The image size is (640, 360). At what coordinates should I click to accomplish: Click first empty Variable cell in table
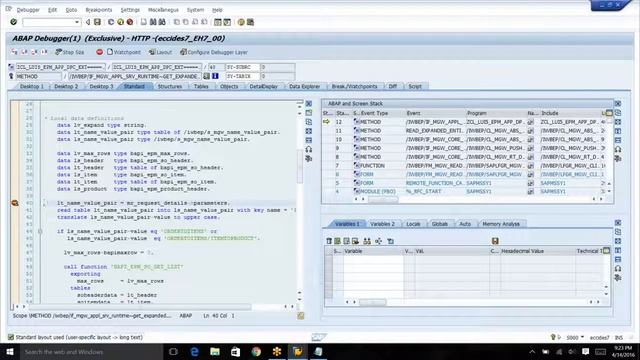tap(373, 260)
